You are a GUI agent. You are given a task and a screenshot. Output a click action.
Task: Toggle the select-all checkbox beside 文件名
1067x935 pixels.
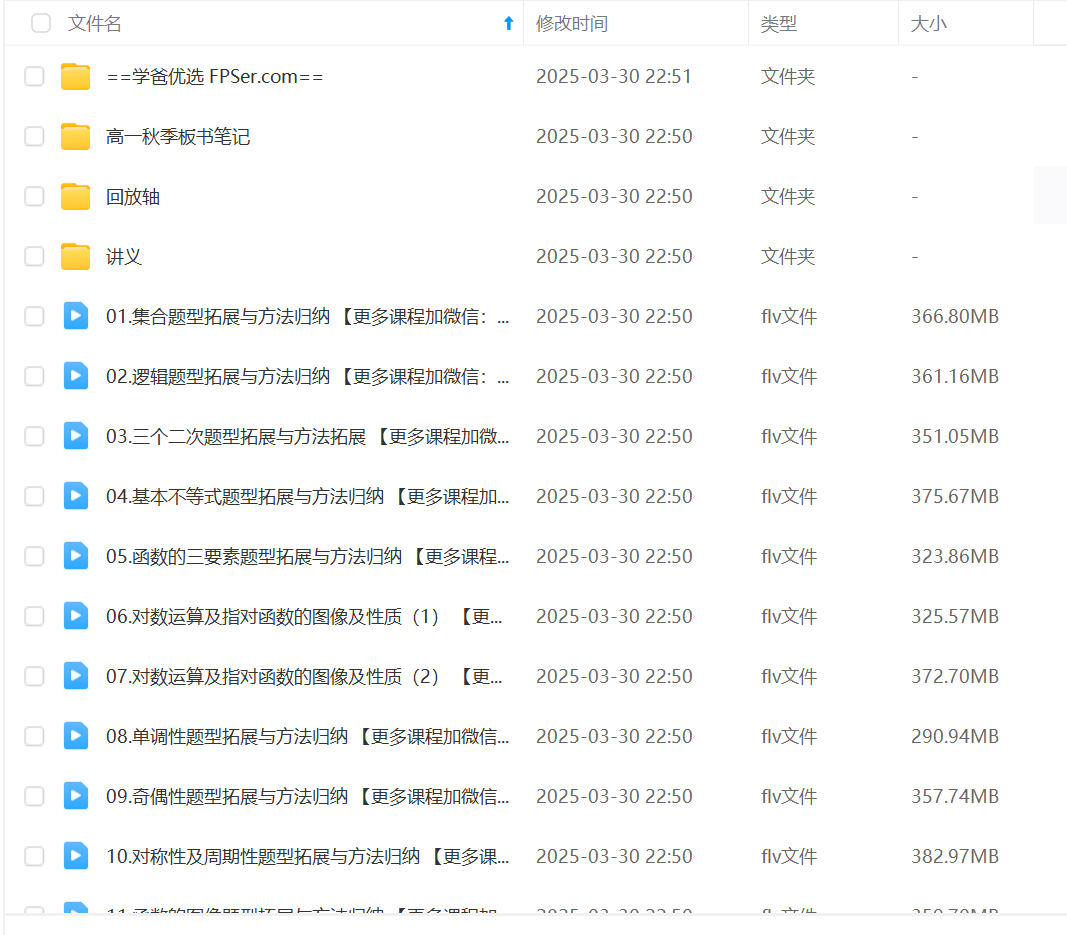click(41, 23)
